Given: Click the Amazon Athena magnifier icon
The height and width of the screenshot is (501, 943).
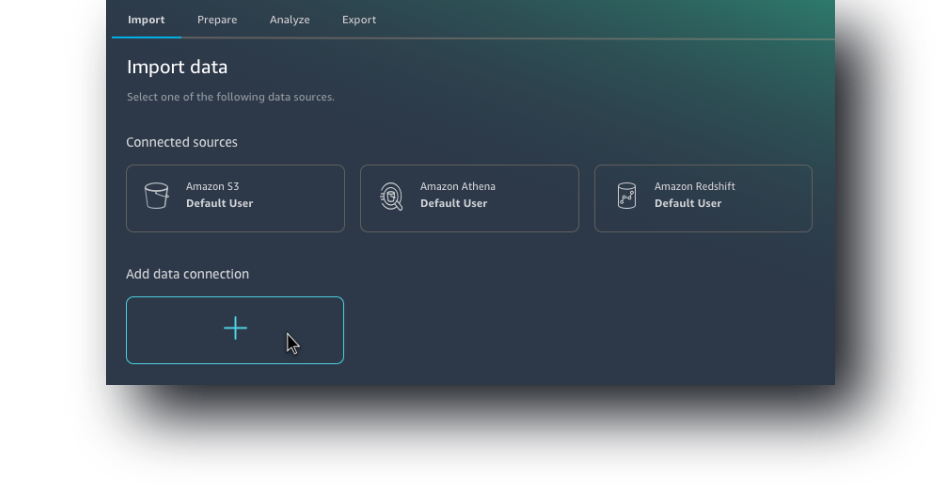Looking at the screenshot, I should [x=391, y=196].
